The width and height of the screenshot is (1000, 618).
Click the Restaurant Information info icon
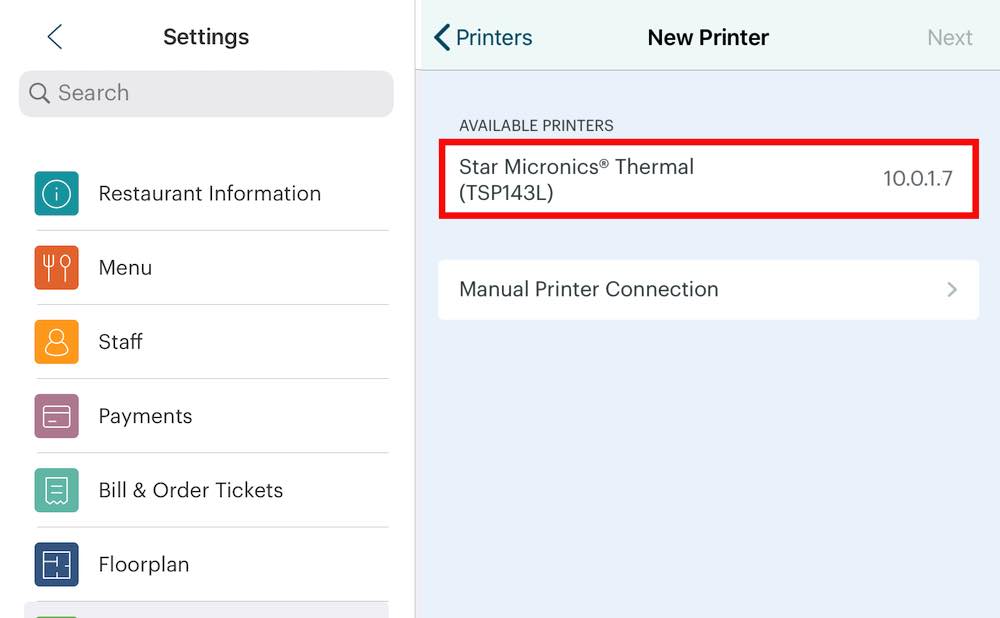pos(56,193)
